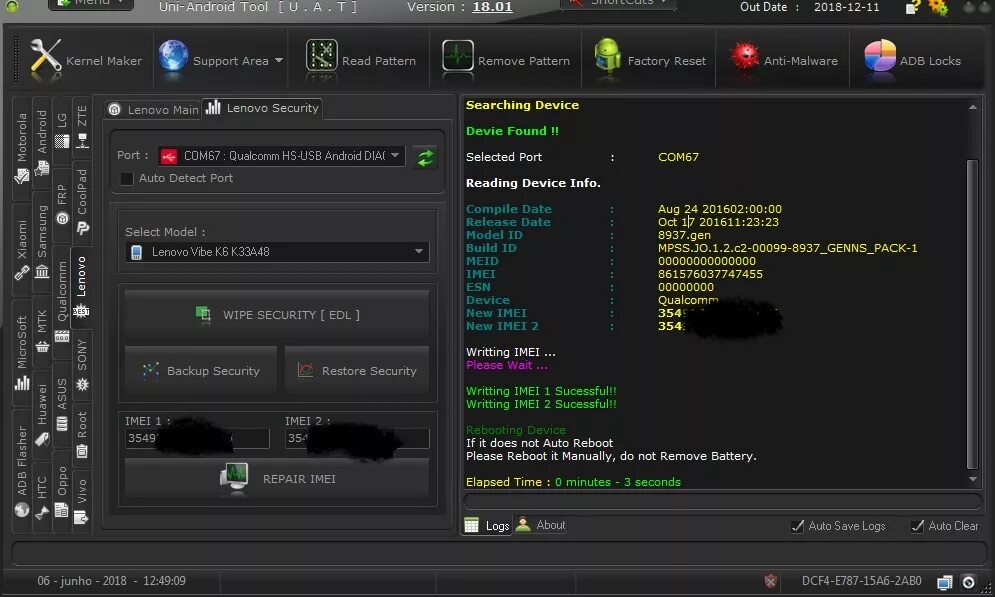Switch to the Lenovo Security tab

coord(262,108)
